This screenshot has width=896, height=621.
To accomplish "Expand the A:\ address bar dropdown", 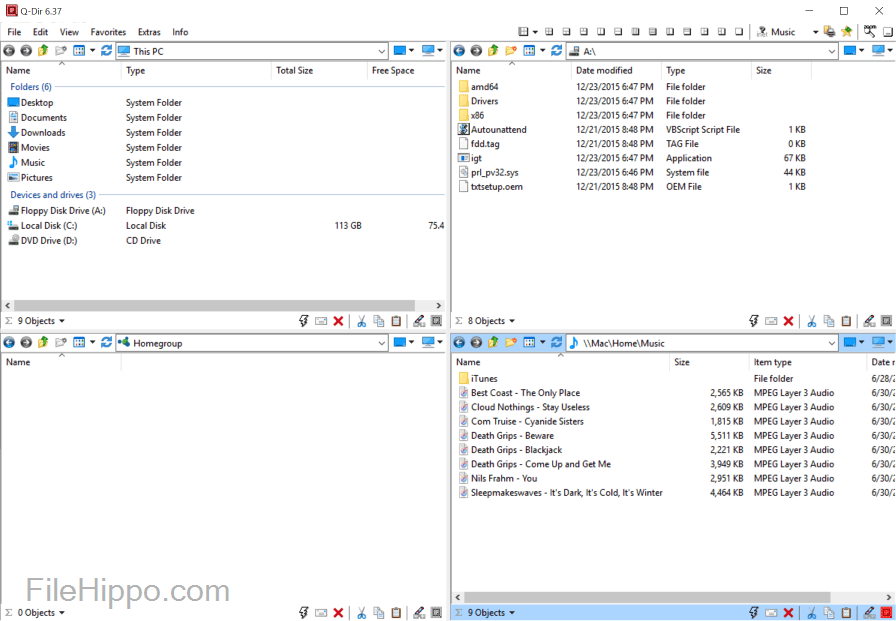I will click(x=832, y=51).
